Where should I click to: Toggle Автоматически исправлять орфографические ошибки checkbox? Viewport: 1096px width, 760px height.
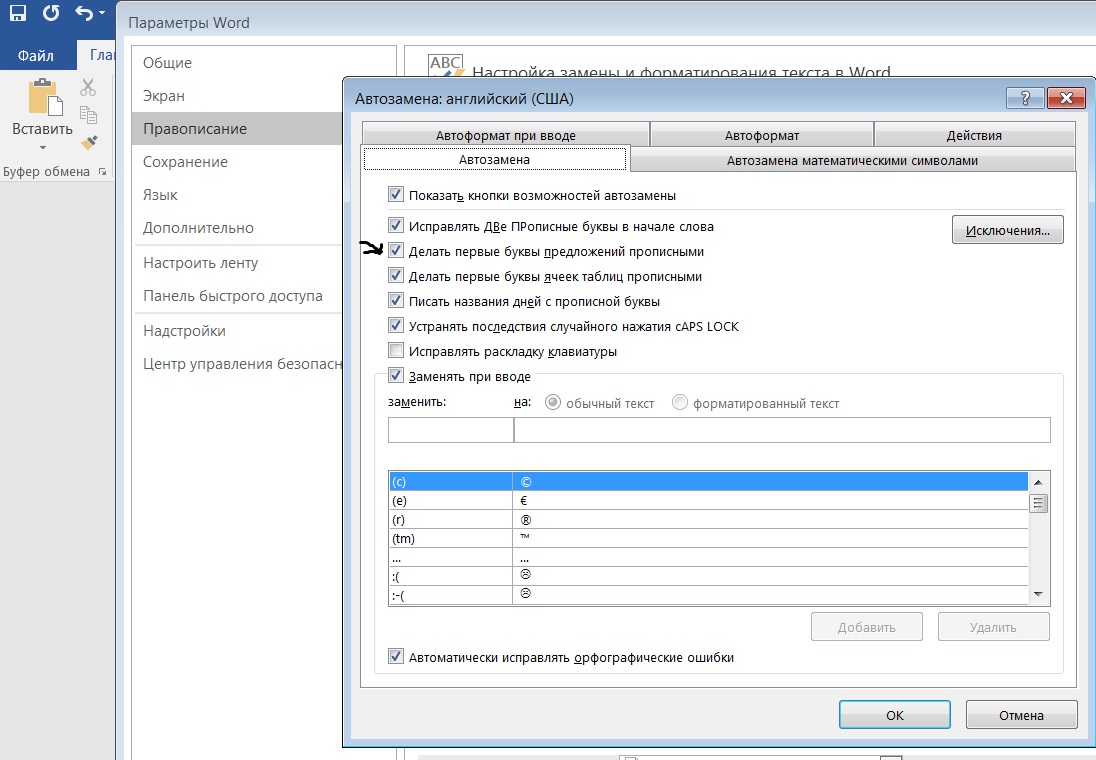396,657
